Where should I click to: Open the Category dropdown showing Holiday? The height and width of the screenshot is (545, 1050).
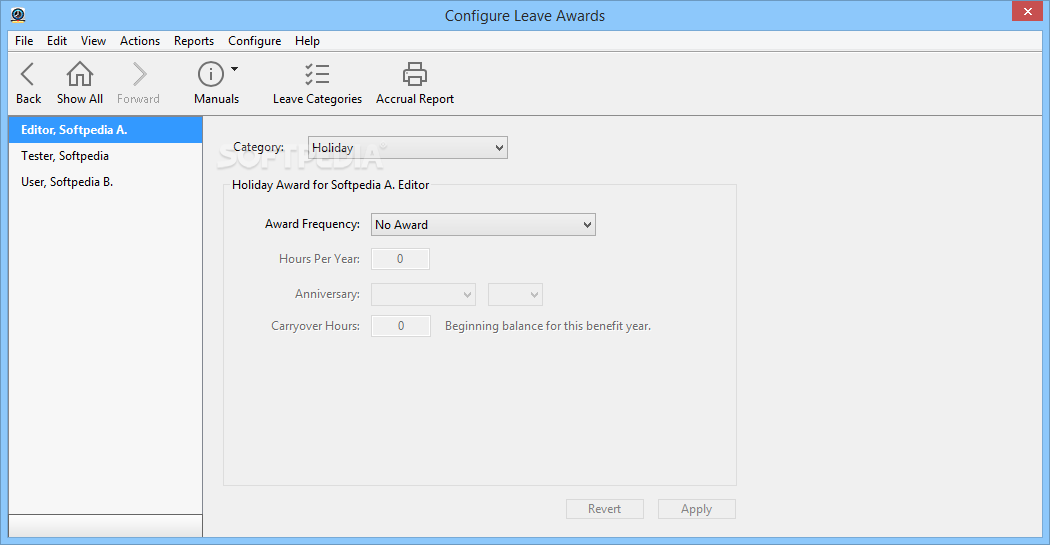coord(408,147)
